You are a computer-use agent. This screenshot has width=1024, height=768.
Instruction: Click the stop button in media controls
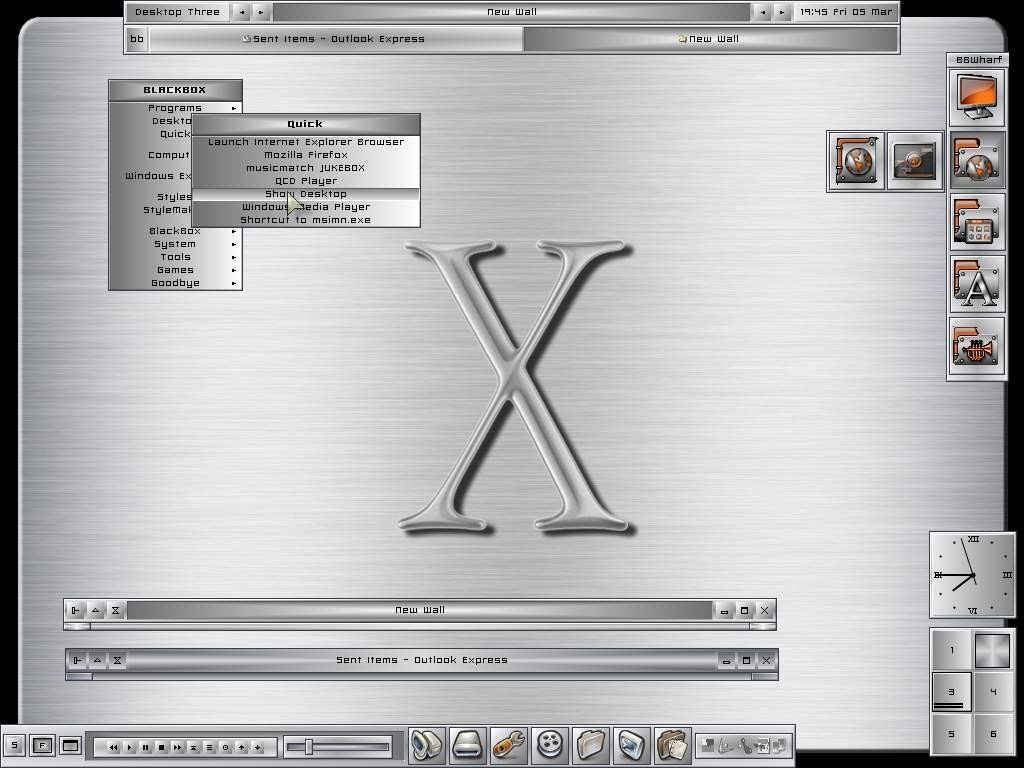(x=161, y=747)
